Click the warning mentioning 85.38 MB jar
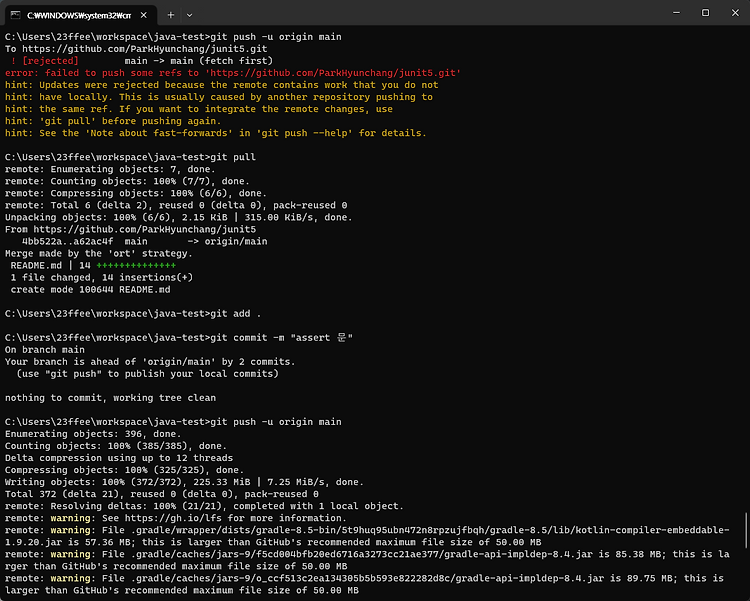 (367, 560)
